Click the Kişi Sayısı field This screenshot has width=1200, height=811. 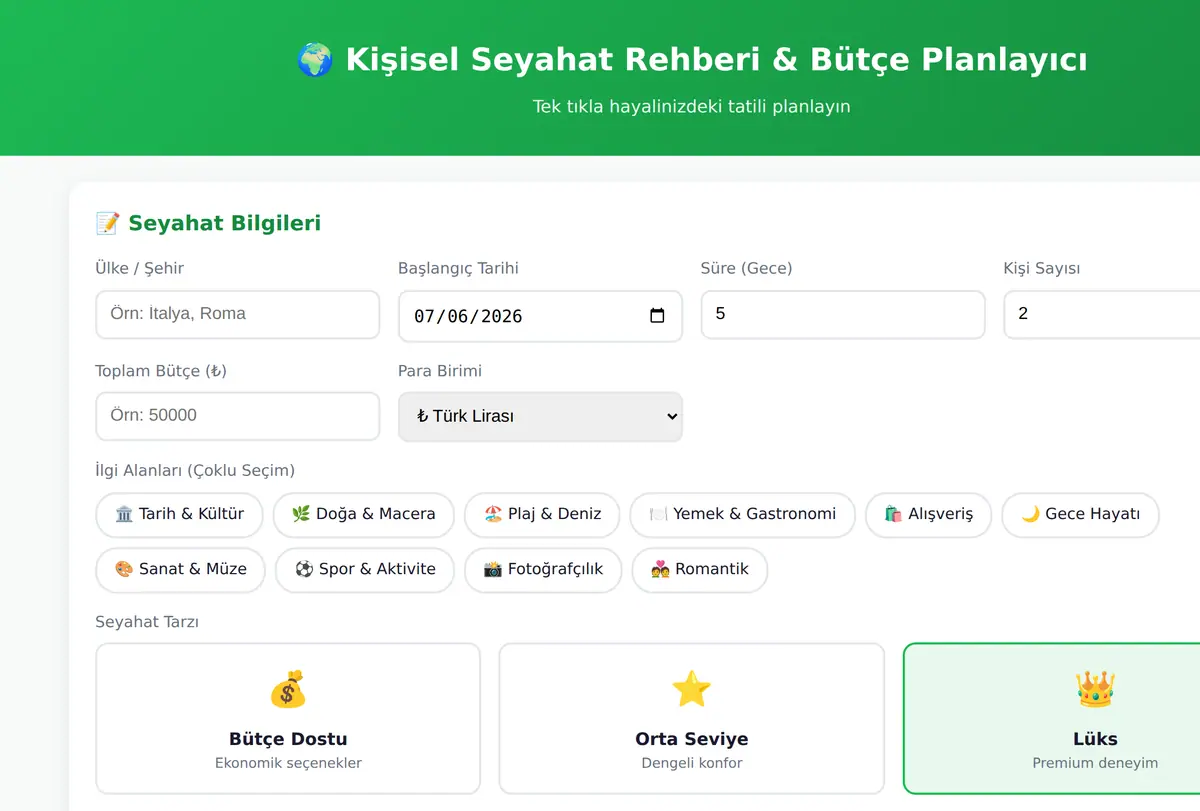click(x=1102, y=314)
